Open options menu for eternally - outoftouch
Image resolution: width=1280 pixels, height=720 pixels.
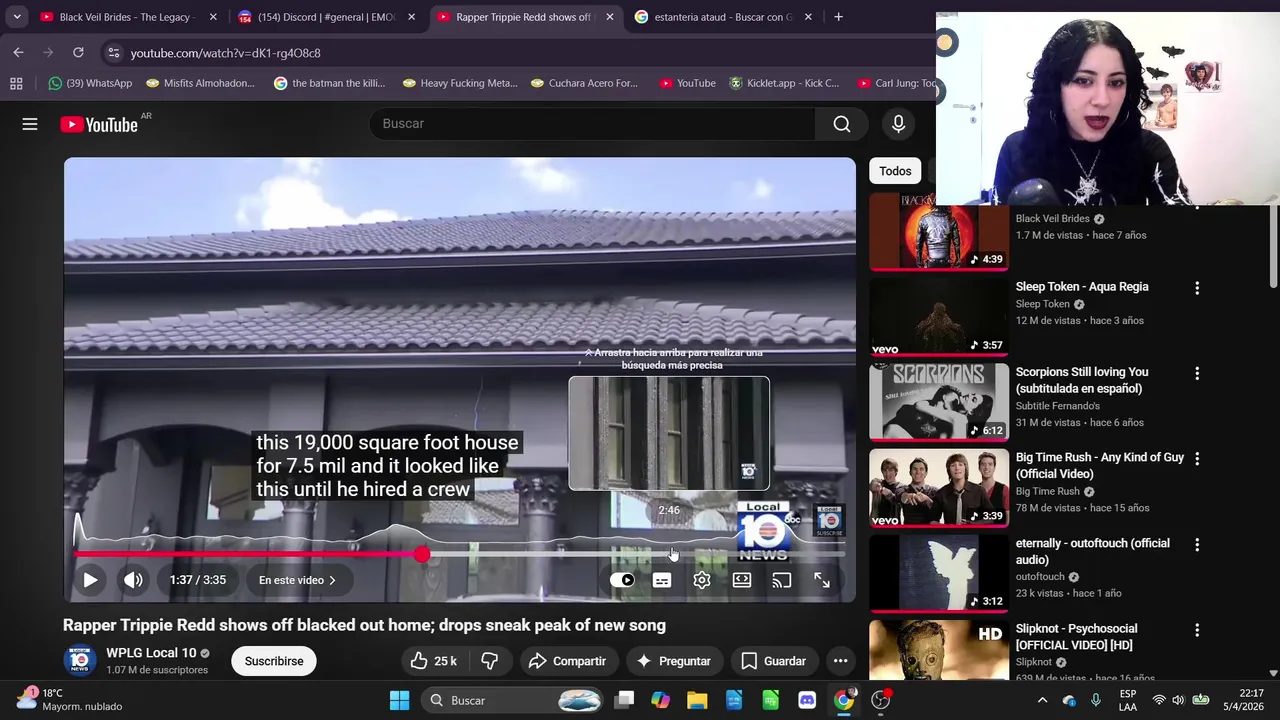(1196, 545)
